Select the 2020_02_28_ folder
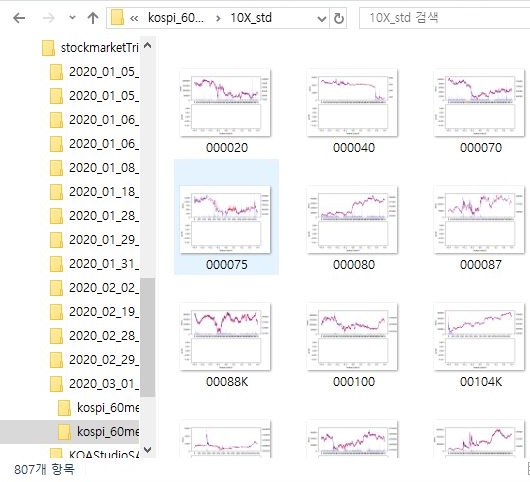 (104, 336)
